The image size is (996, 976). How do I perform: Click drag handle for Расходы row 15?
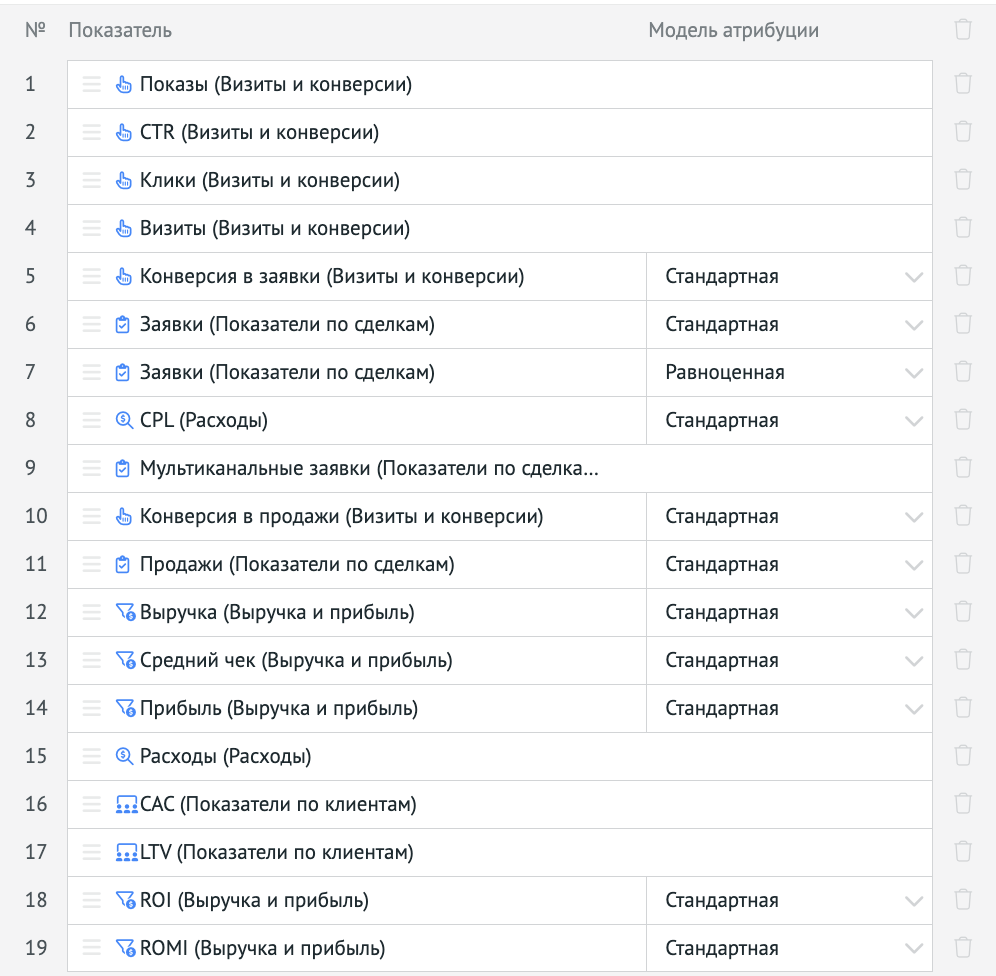point(92,756)
